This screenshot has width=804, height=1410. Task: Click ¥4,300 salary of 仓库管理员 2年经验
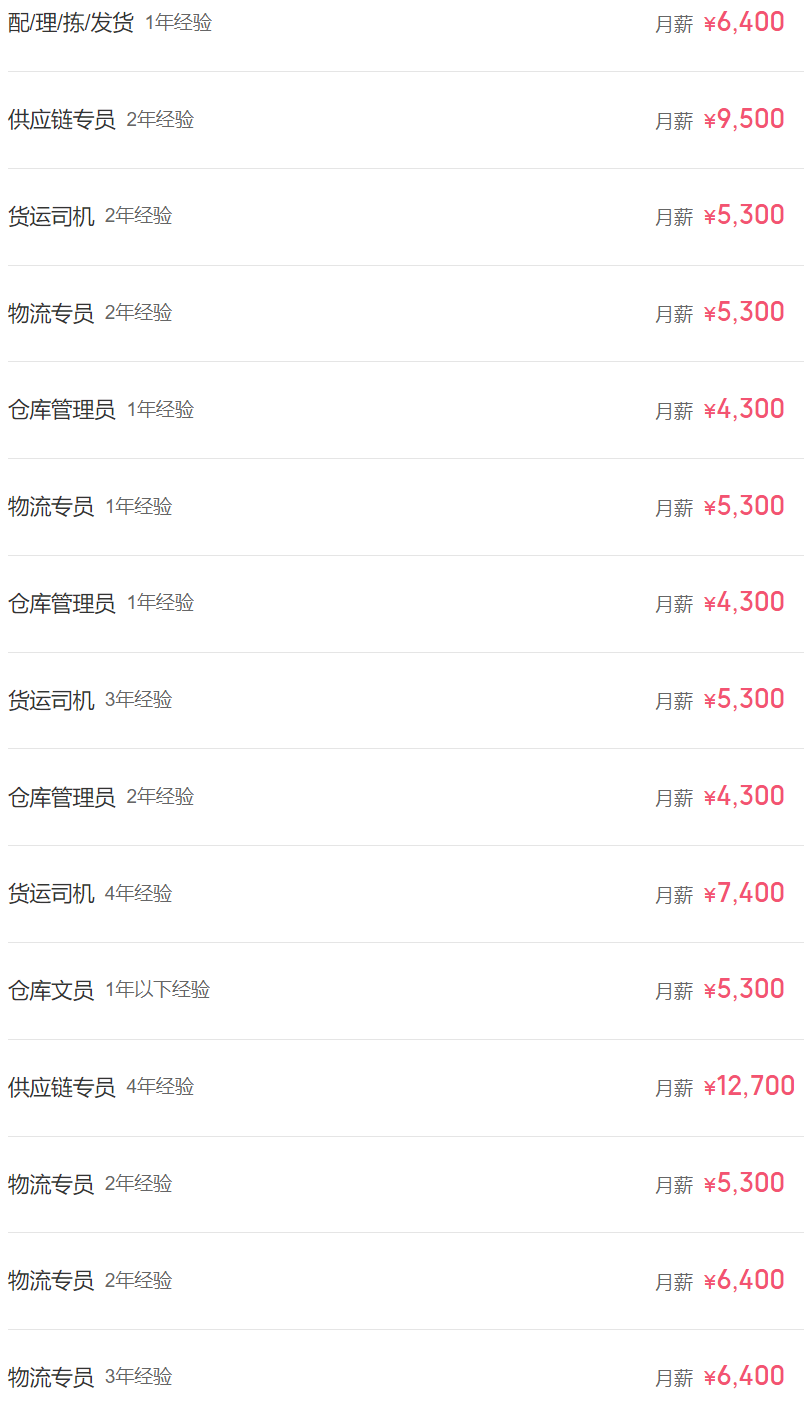[744, 797]
